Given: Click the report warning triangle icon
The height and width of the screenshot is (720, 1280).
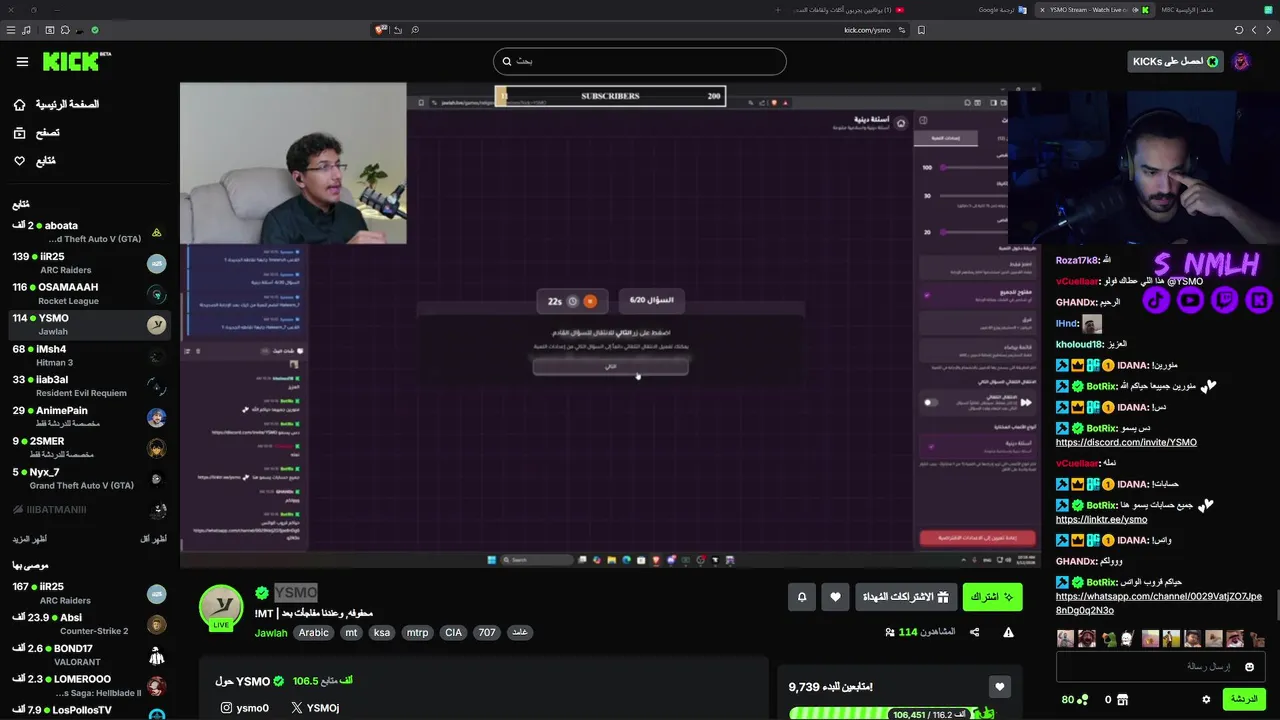Looking at the screenshot, I should click(x=1008, y=632).
